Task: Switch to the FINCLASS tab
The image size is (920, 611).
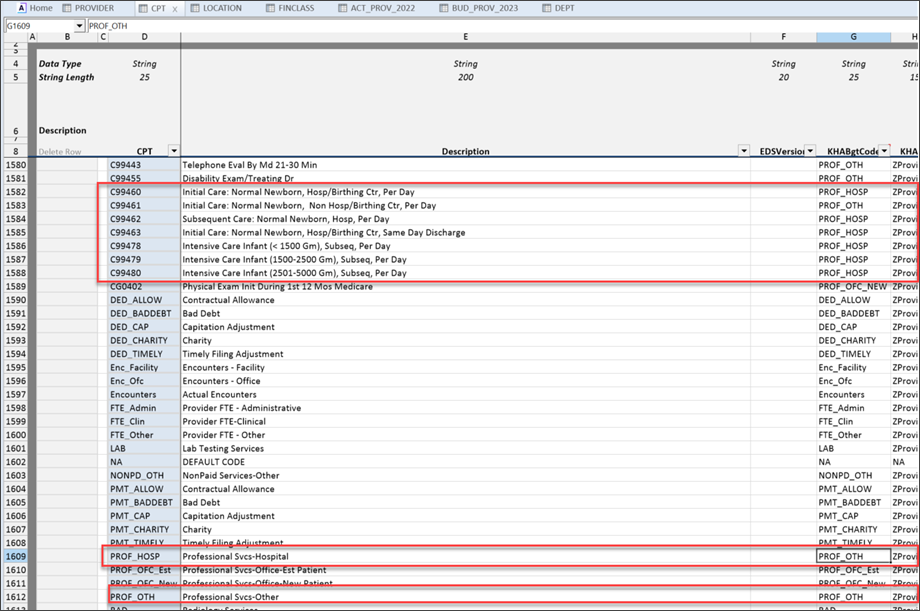Action: pos(297,8)
